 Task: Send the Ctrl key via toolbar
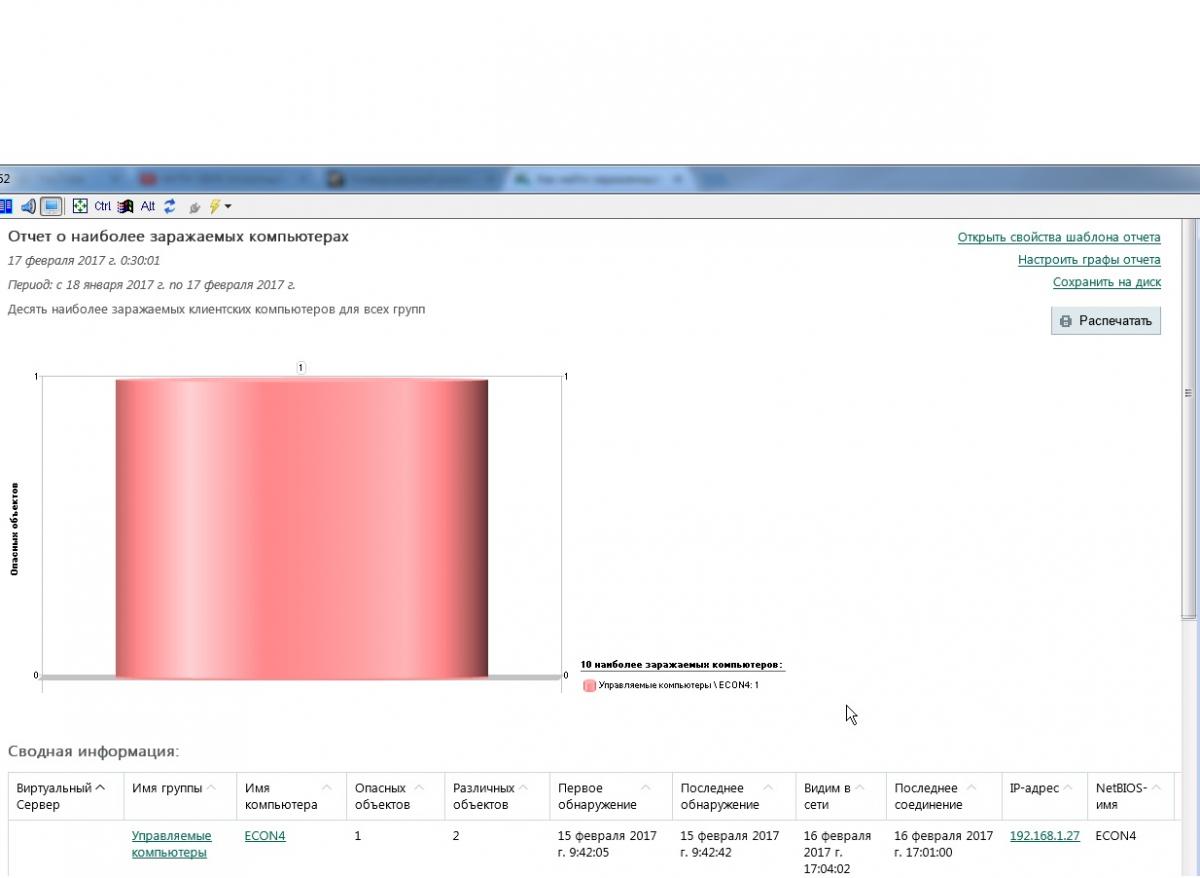click(103, 206)
